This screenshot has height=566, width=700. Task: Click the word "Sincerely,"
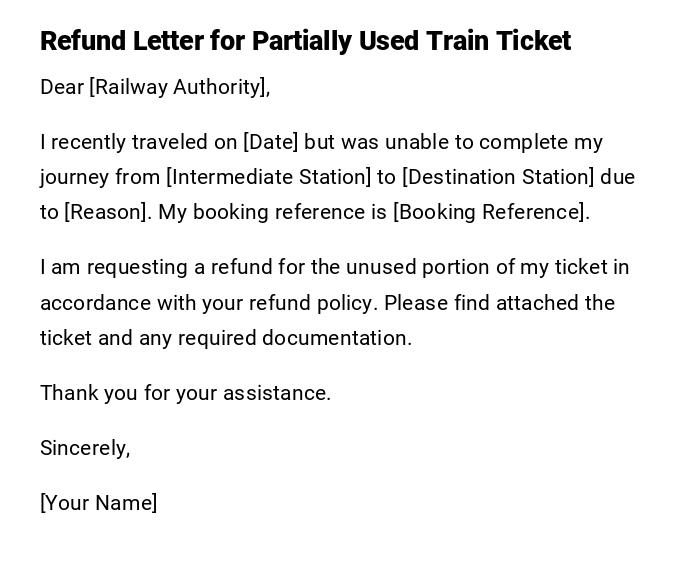coord(85,448)
